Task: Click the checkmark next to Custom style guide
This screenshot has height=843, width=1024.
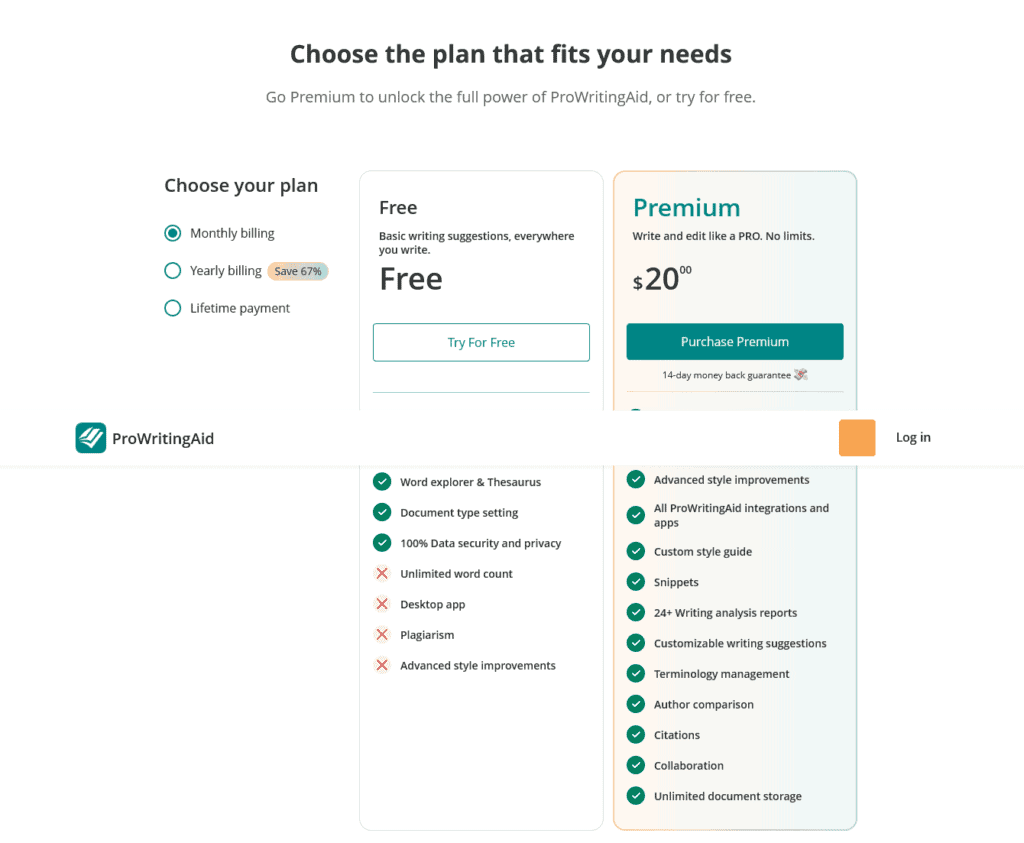Action: [x=635, y=551]
